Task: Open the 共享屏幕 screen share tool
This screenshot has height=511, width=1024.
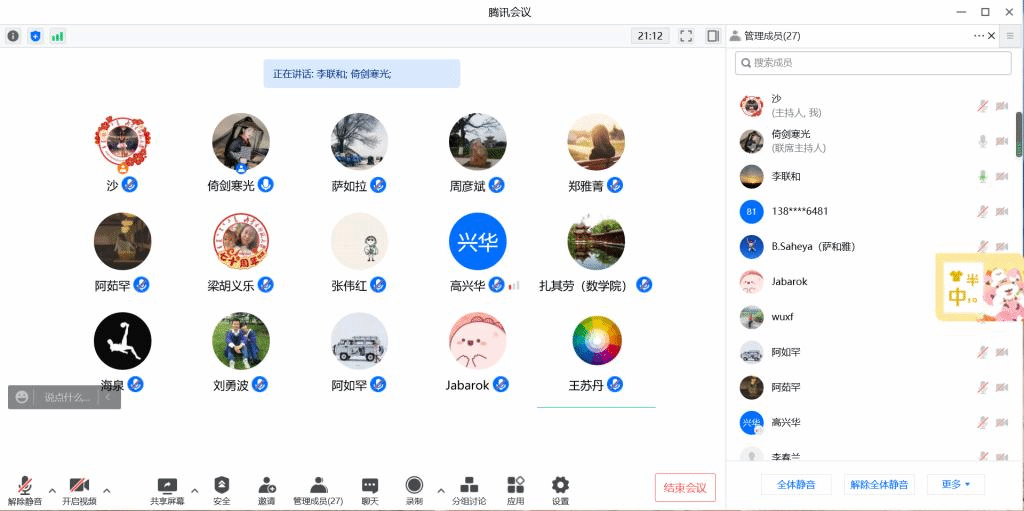Action: click(167, 489)
